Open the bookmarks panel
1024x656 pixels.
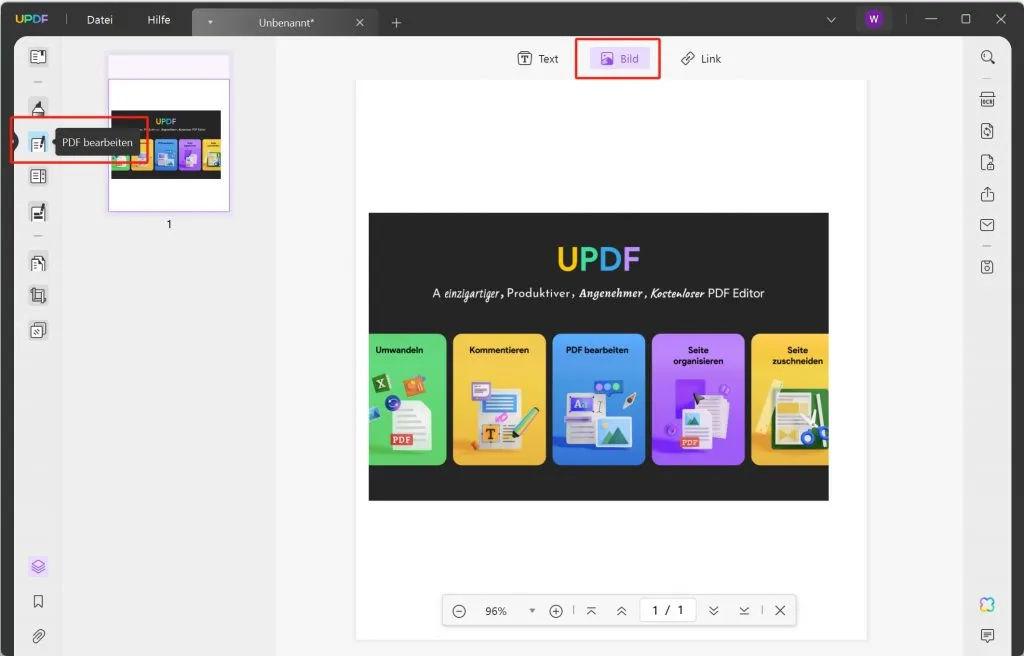pos(37,601)
